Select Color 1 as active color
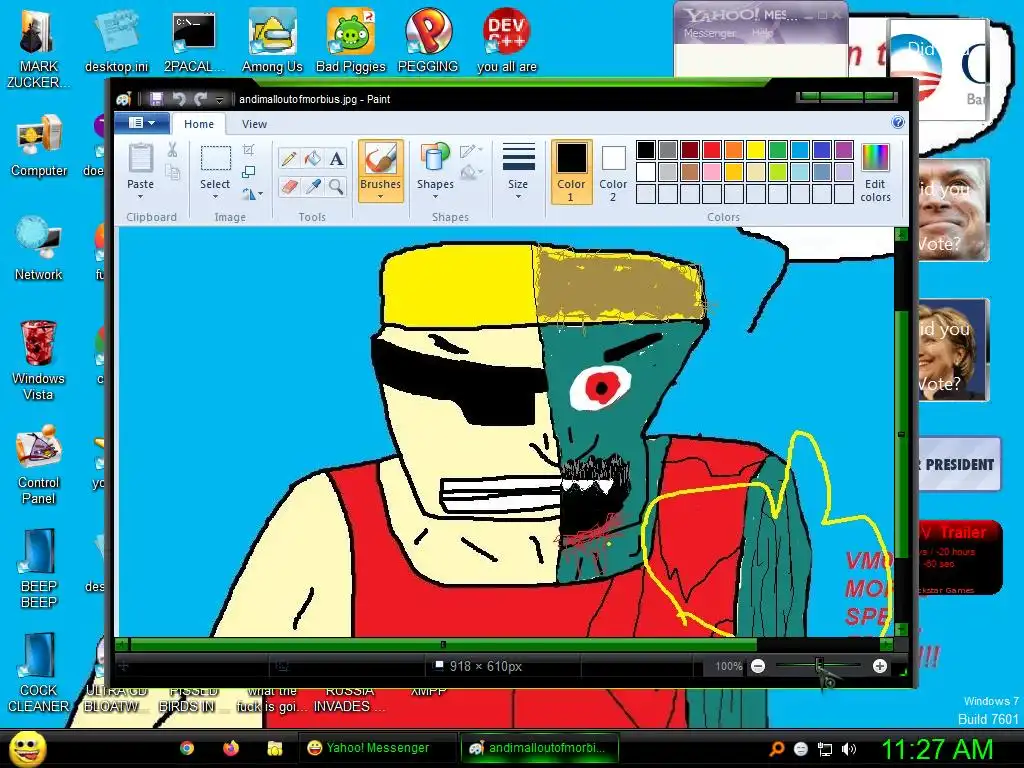 tap(571, 172)
